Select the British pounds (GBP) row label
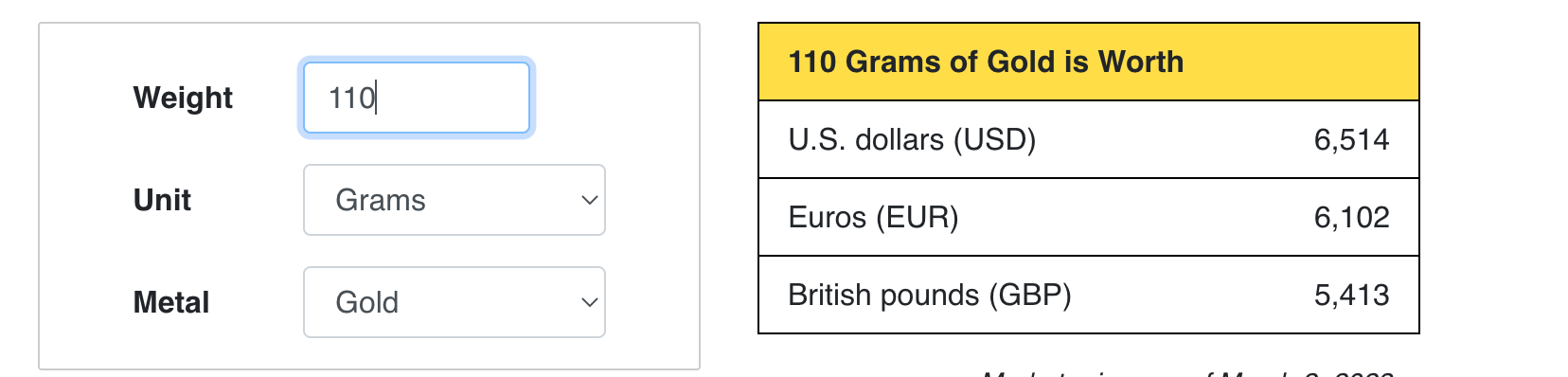Viewport: 1568px width, 377px height. tap(930, 295)
